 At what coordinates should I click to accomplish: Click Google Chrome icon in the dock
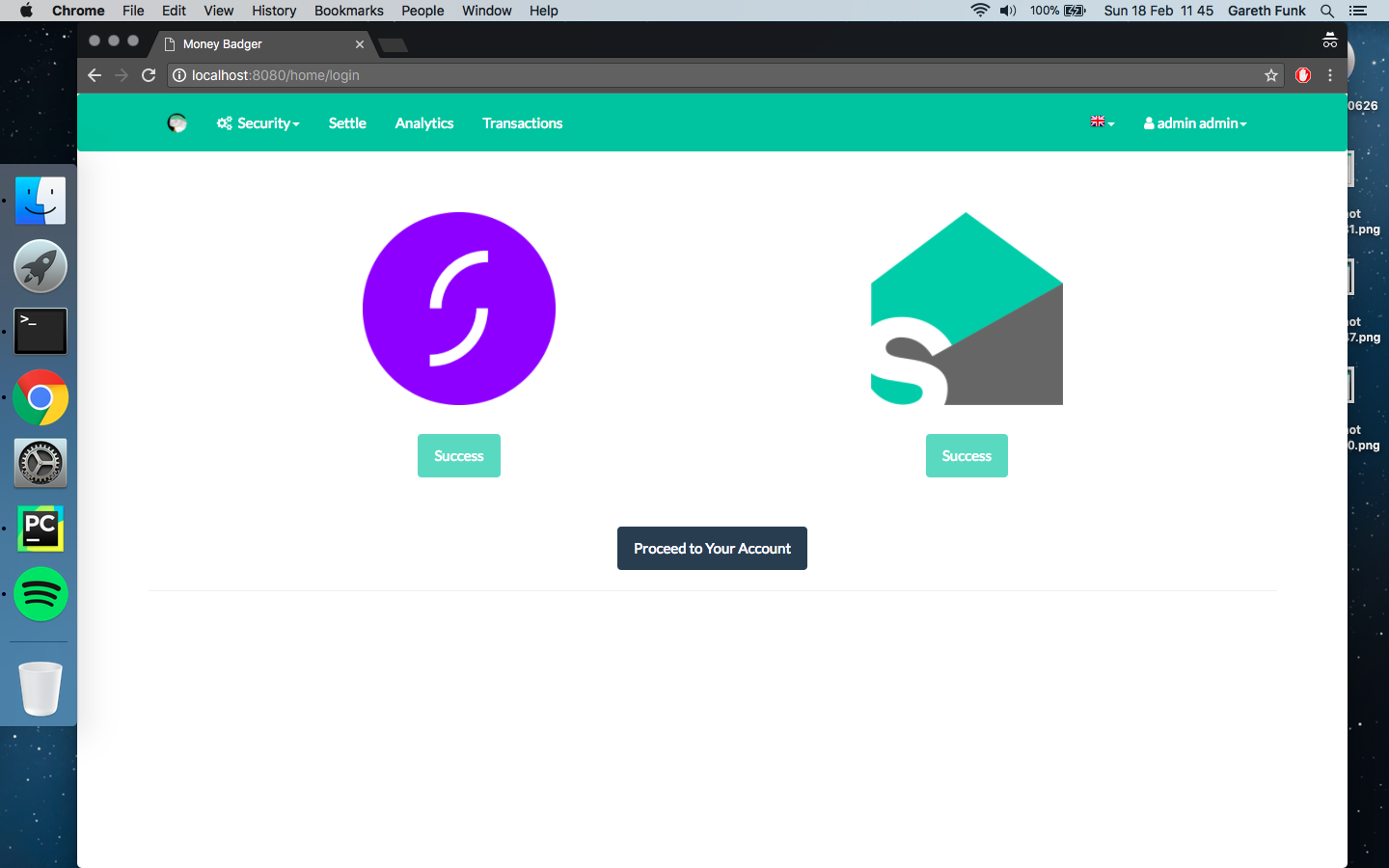point(41,397)
